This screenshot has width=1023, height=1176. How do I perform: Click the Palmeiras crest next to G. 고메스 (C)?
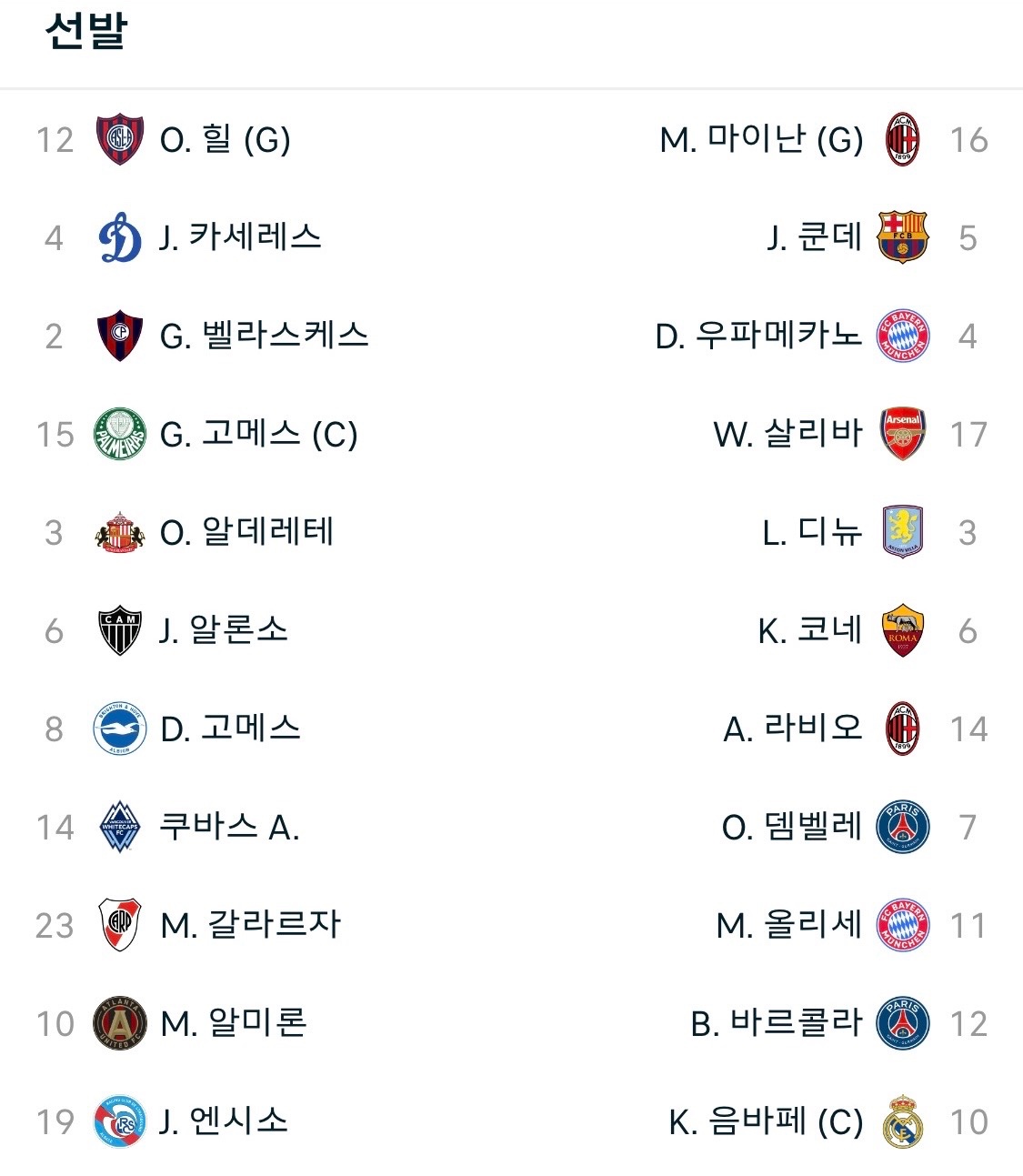tap(120, 434)
